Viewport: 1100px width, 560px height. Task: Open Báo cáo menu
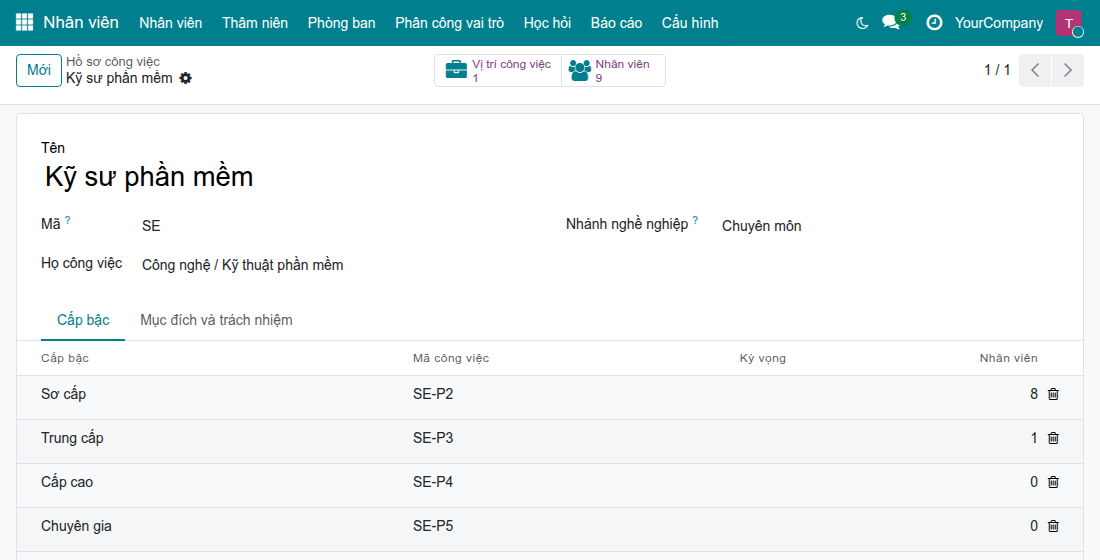click(617, 23)
